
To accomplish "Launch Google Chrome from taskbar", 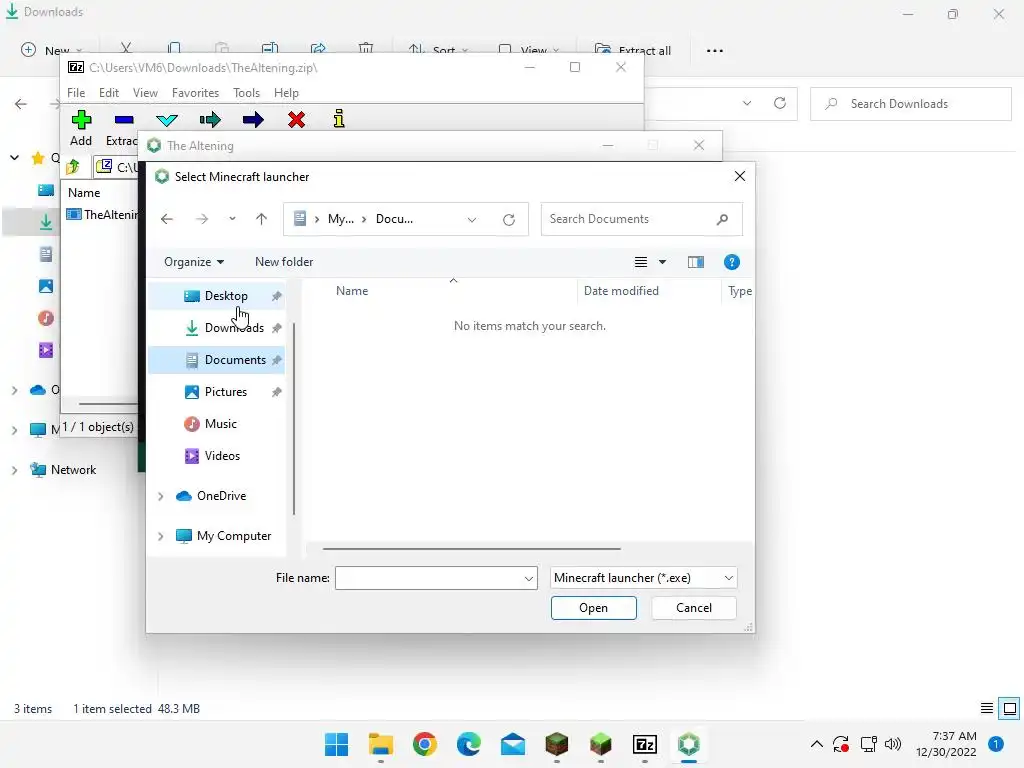I will 424,744.
